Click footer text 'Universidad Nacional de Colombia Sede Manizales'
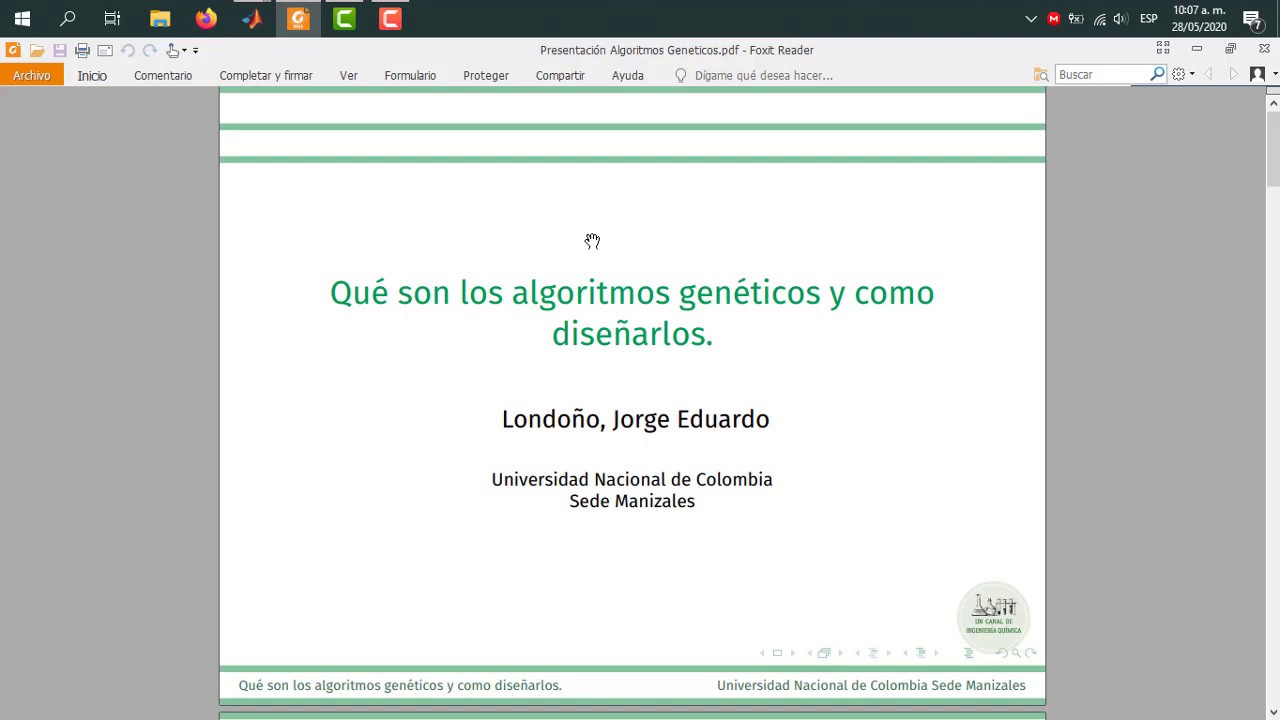The width and height of the screenshot is (1280, 720). tap(871, 685)
